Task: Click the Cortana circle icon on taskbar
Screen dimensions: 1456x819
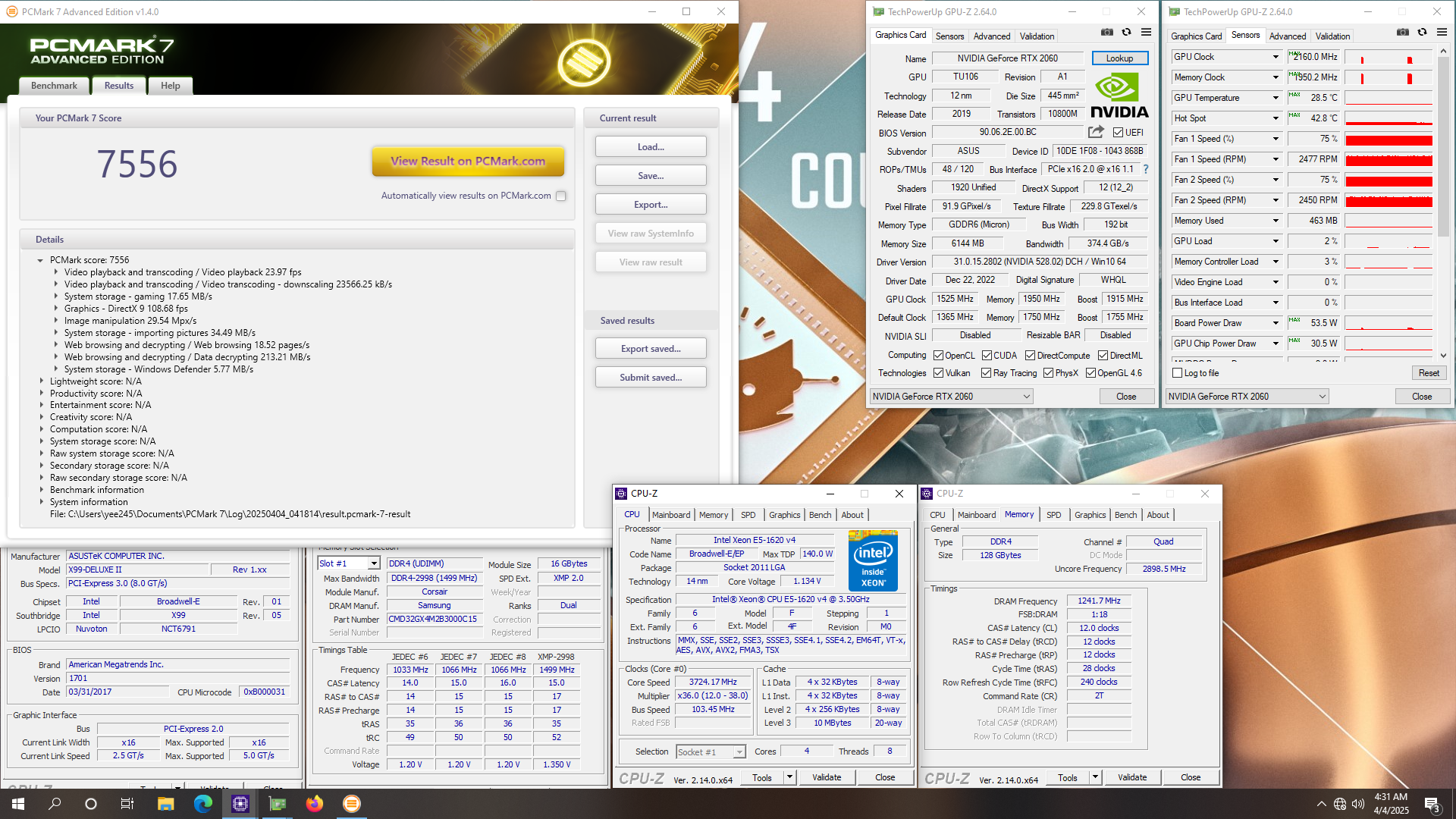Action: tap(91, 804)
